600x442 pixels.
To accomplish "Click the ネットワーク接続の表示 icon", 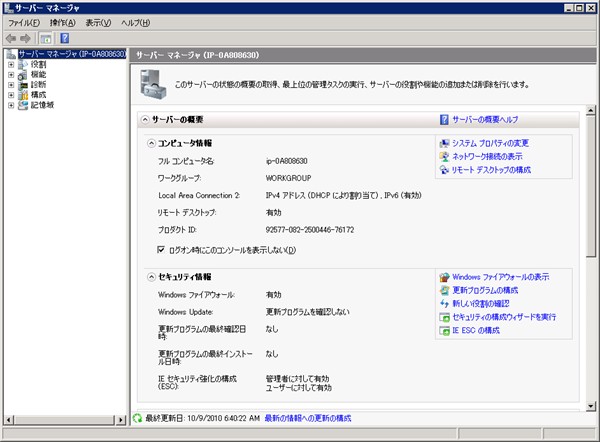I will pyautogui.click(x=444, y=157).
